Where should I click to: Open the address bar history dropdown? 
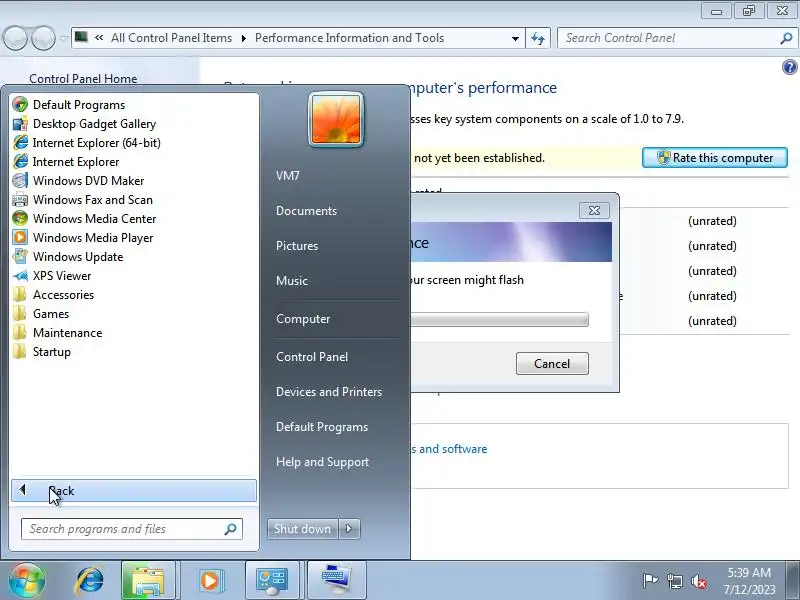pos(515,38)
